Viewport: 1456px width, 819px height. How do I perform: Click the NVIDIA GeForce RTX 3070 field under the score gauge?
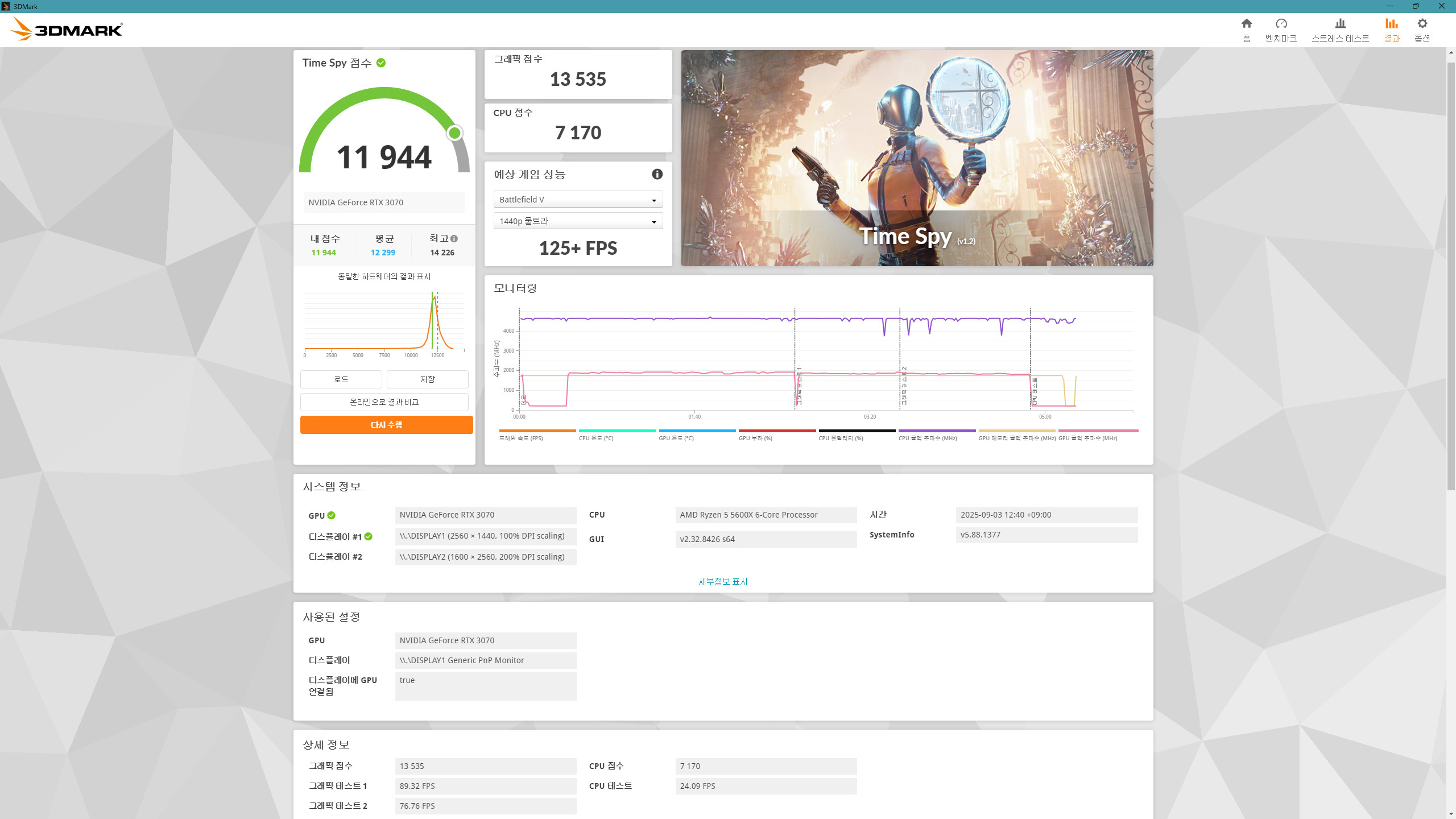(x=384, y=202)
